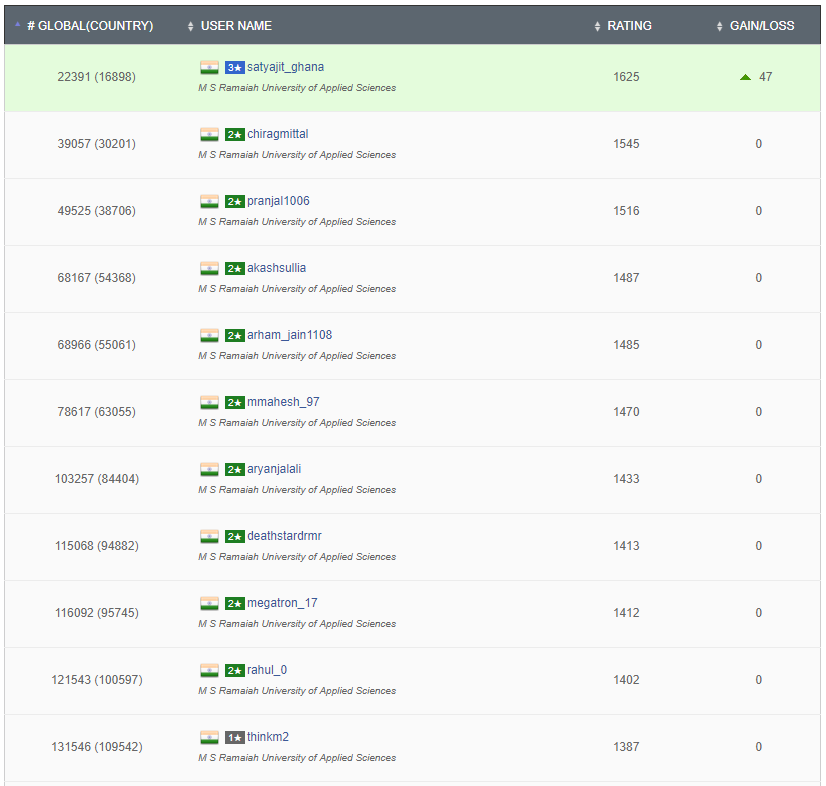Open pranjal1006 user profile
This screenshot has height=786, width=826.
[x=278, y=201]
